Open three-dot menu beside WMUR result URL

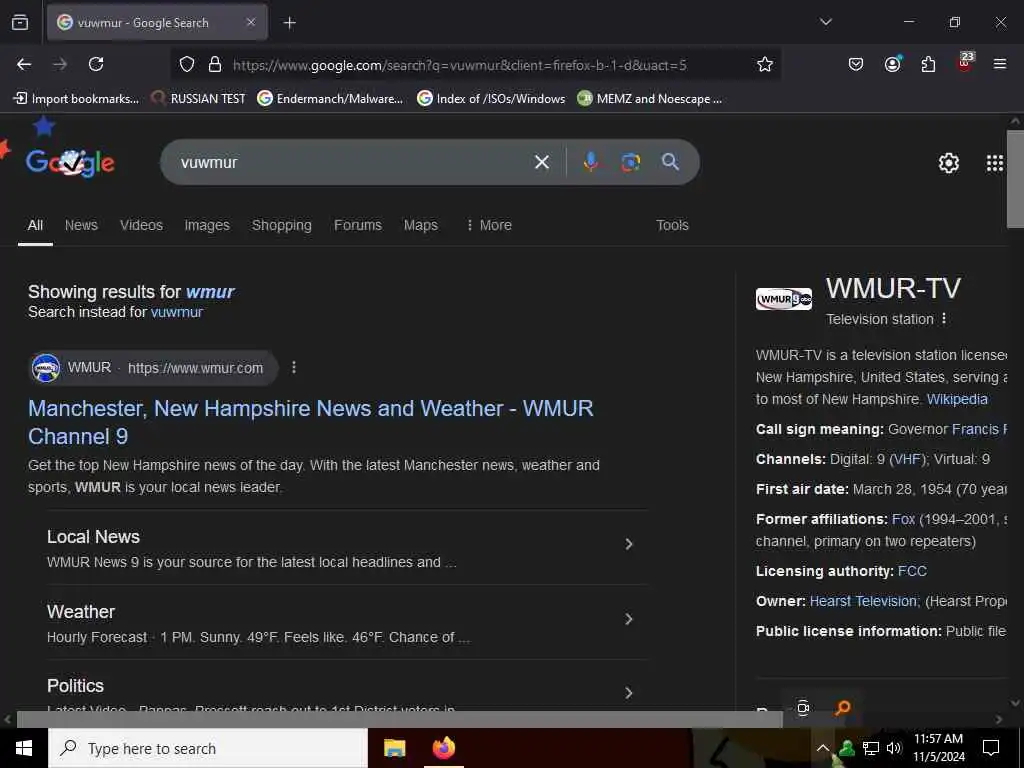(x=294, y=368)
